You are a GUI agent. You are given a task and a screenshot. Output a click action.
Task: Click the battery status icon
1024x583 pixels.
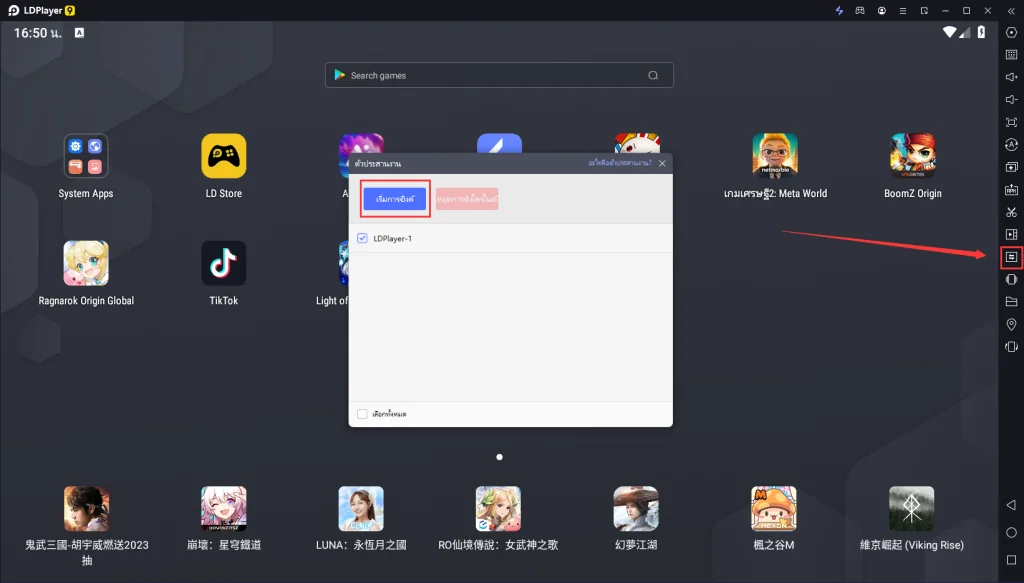981,32
